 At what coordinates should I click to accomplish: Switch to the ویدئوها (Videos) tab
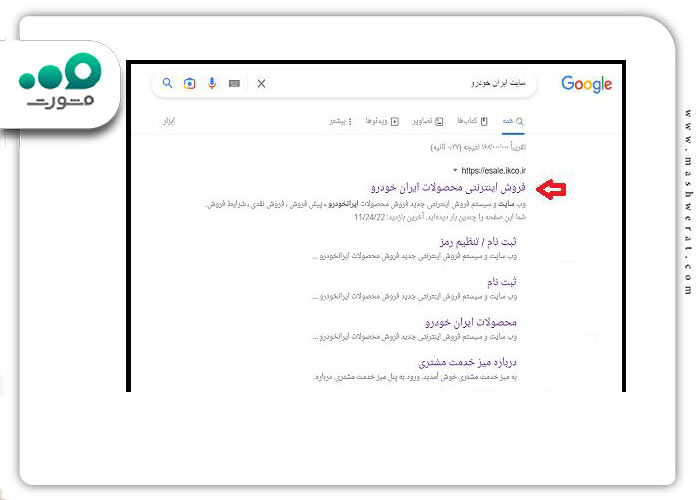click(x=382, y=121)
